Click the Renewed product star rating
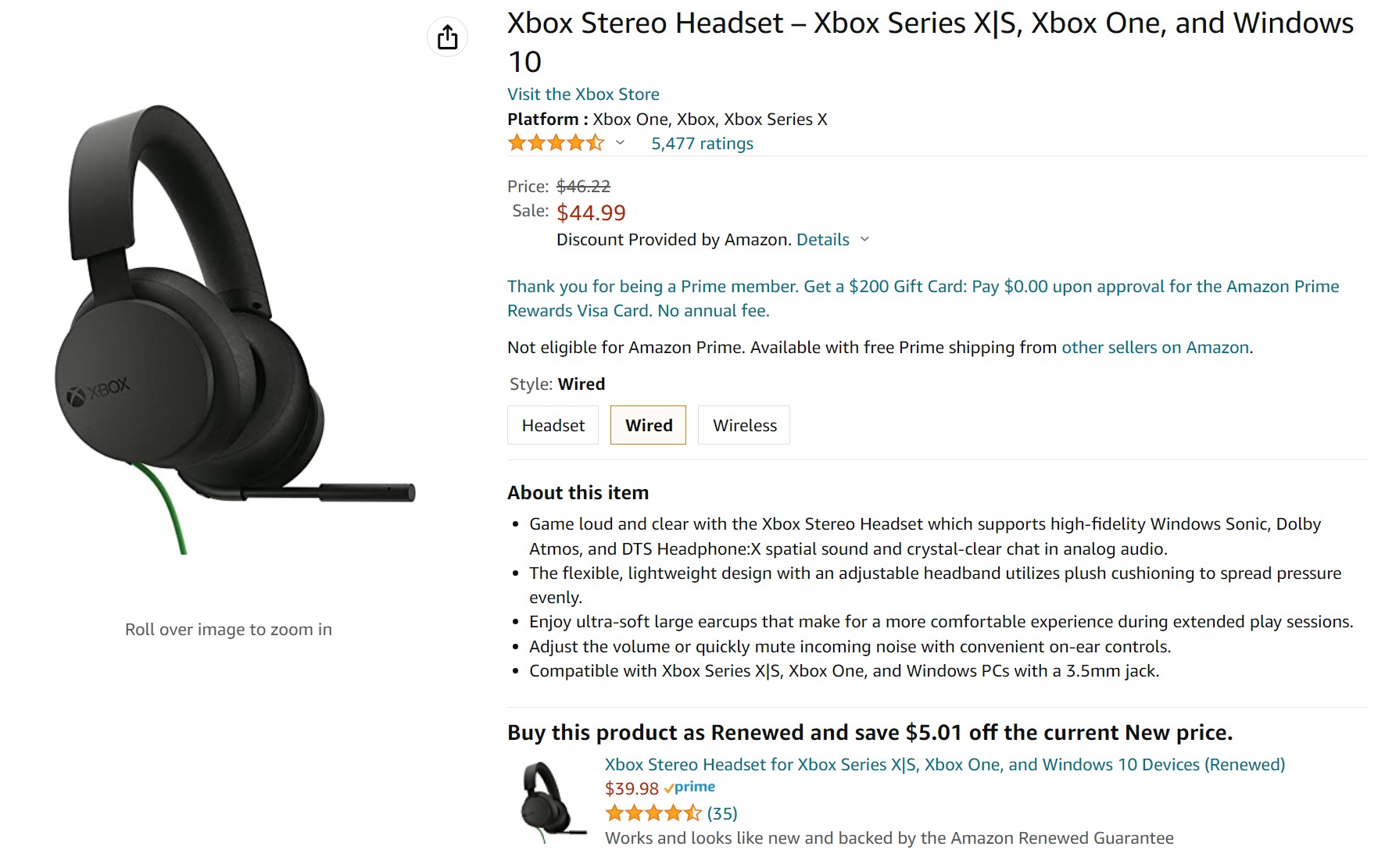The height and width of the screenshot is (868, 1385). (653, 813)
